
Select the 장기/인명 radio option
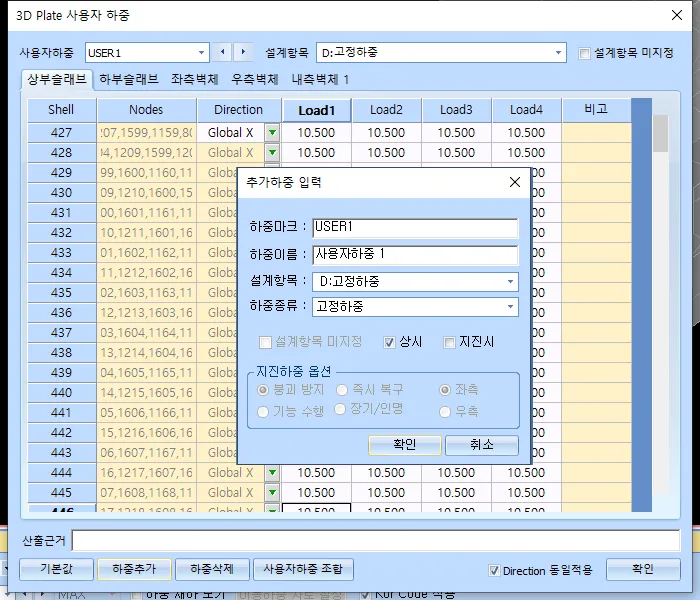[340, 409]
